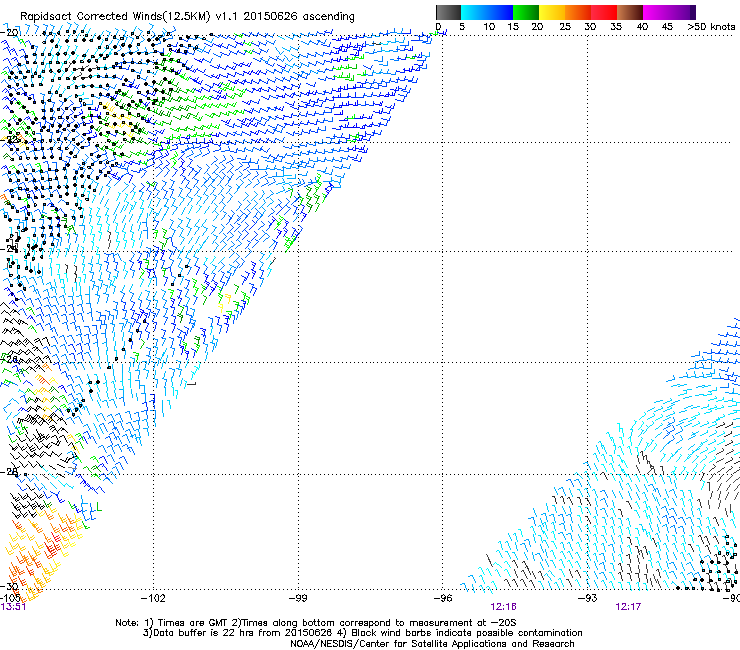
Task: Click the green 15-20 knots legend swatch
Action: tap(526, 12)
